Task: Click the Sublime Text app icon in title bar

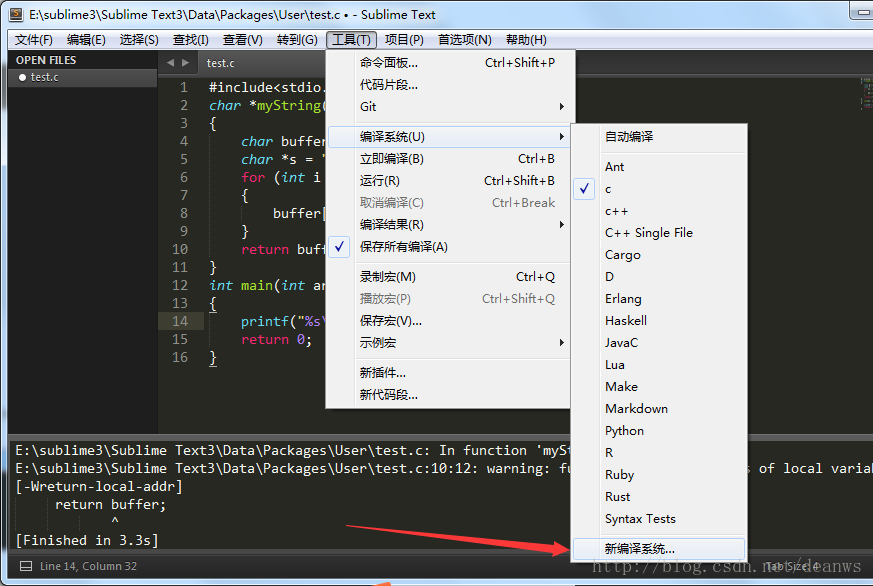Action: [16, 14]
